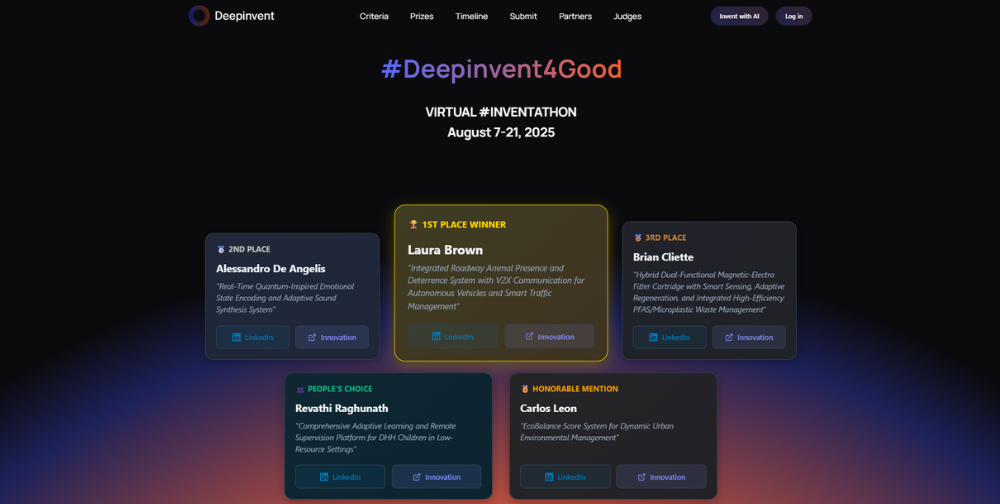
Task: Click the Deepinvent circular logo icon
Action: pos(199,16)
